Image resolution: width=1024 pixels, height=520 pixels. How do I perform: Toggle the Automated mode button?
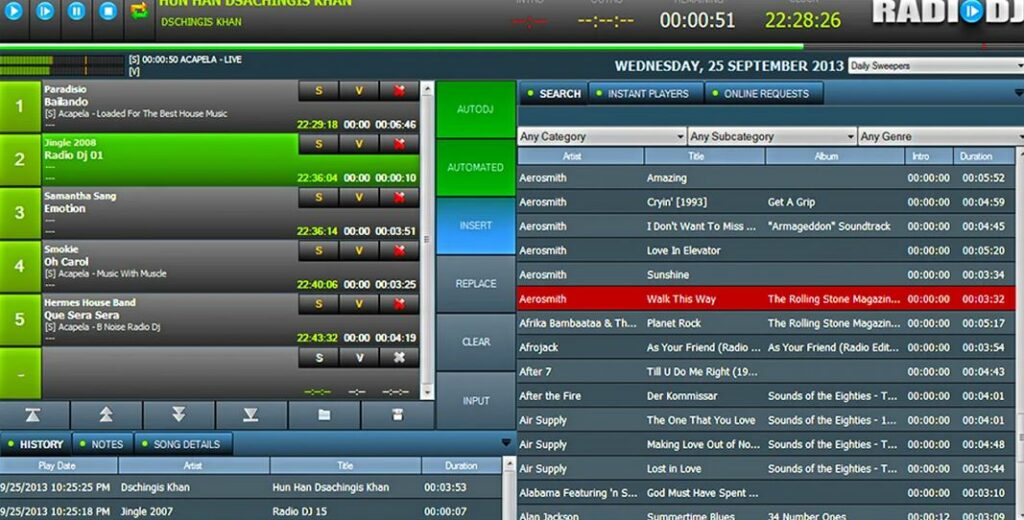[x=475, y=167]
